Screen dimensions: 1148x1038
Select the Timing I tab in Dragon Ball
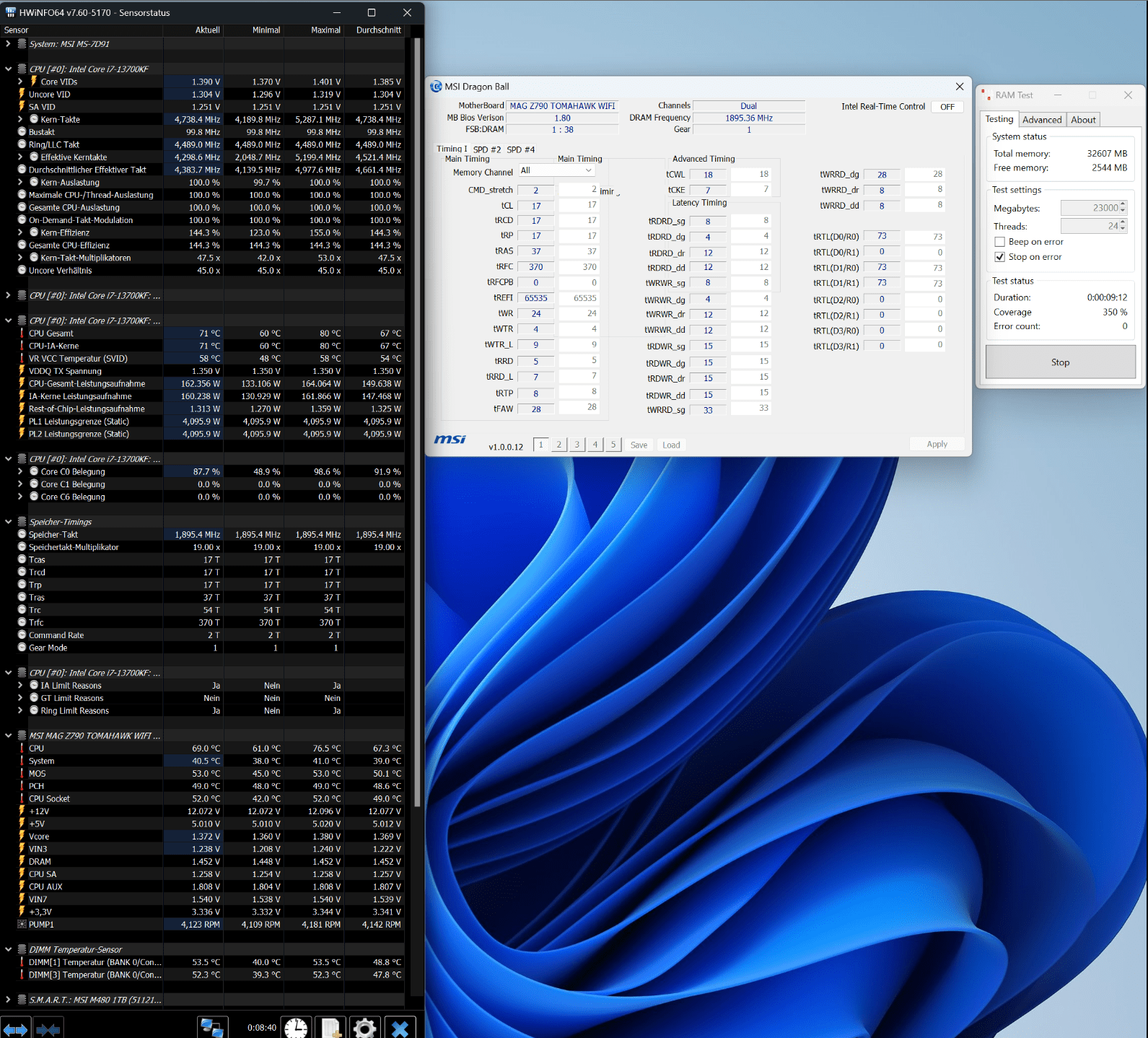(x=452, y=149)
